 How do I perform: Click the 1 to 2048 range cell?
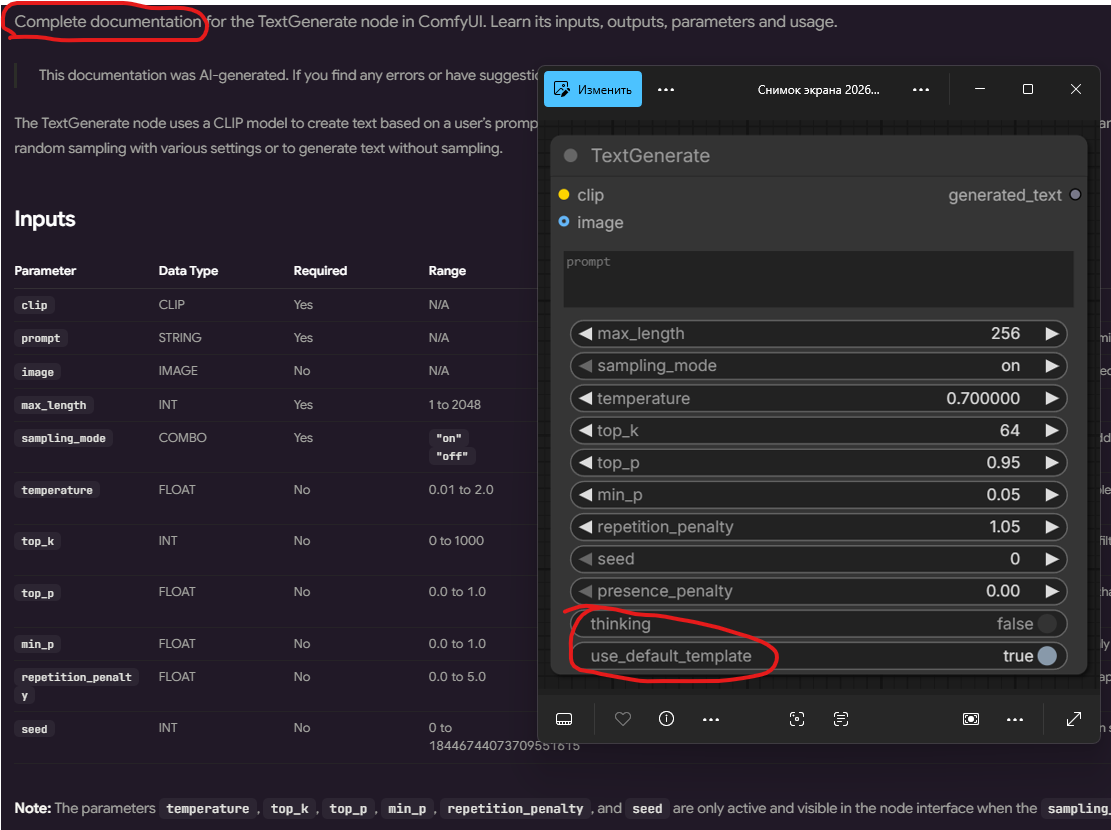point(455,405)
